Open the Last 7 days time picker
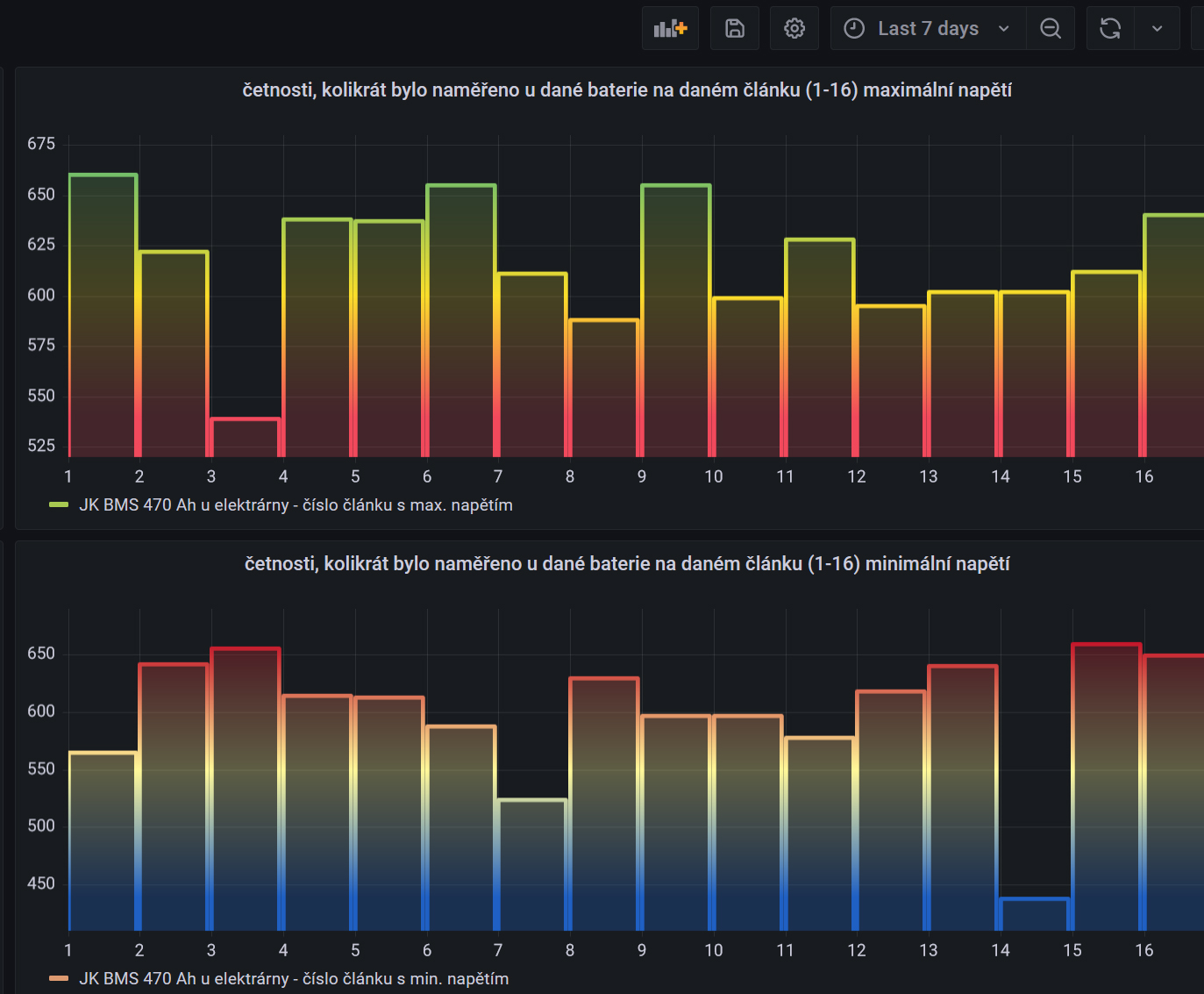This screenshot has width=1204, height=994. 928,29
